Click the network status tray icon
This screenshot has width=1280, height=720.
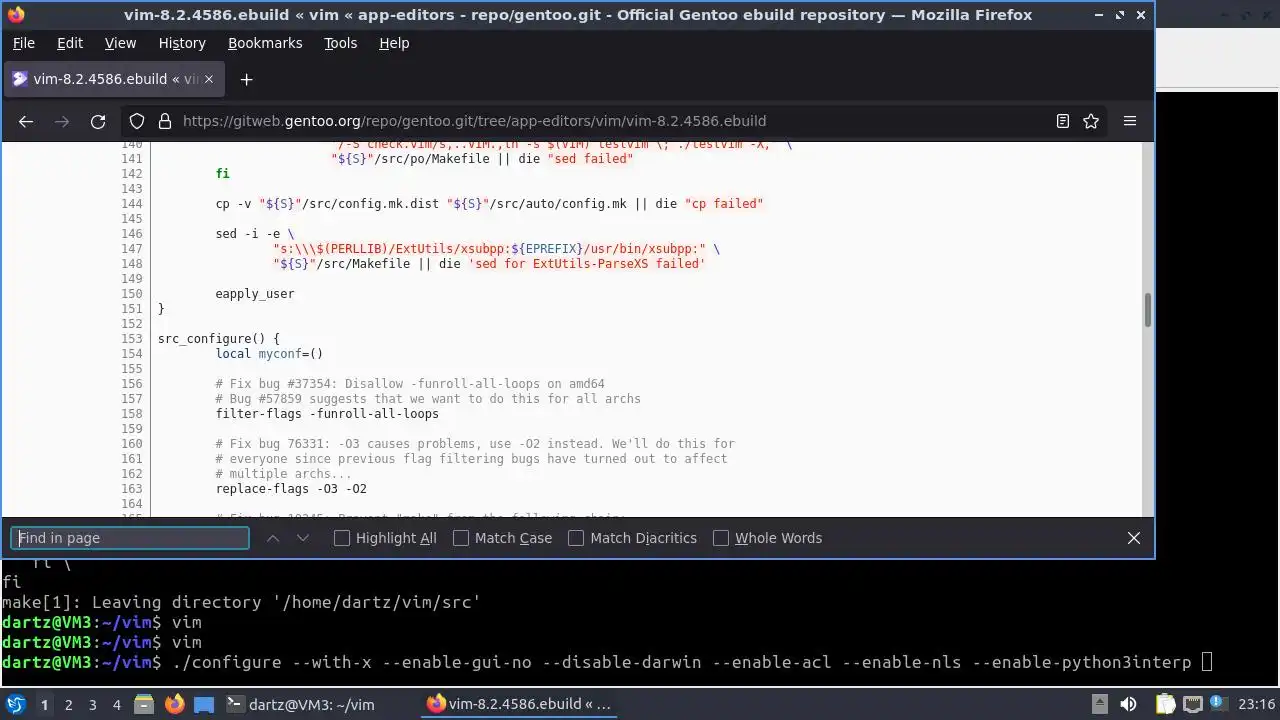1192,704
